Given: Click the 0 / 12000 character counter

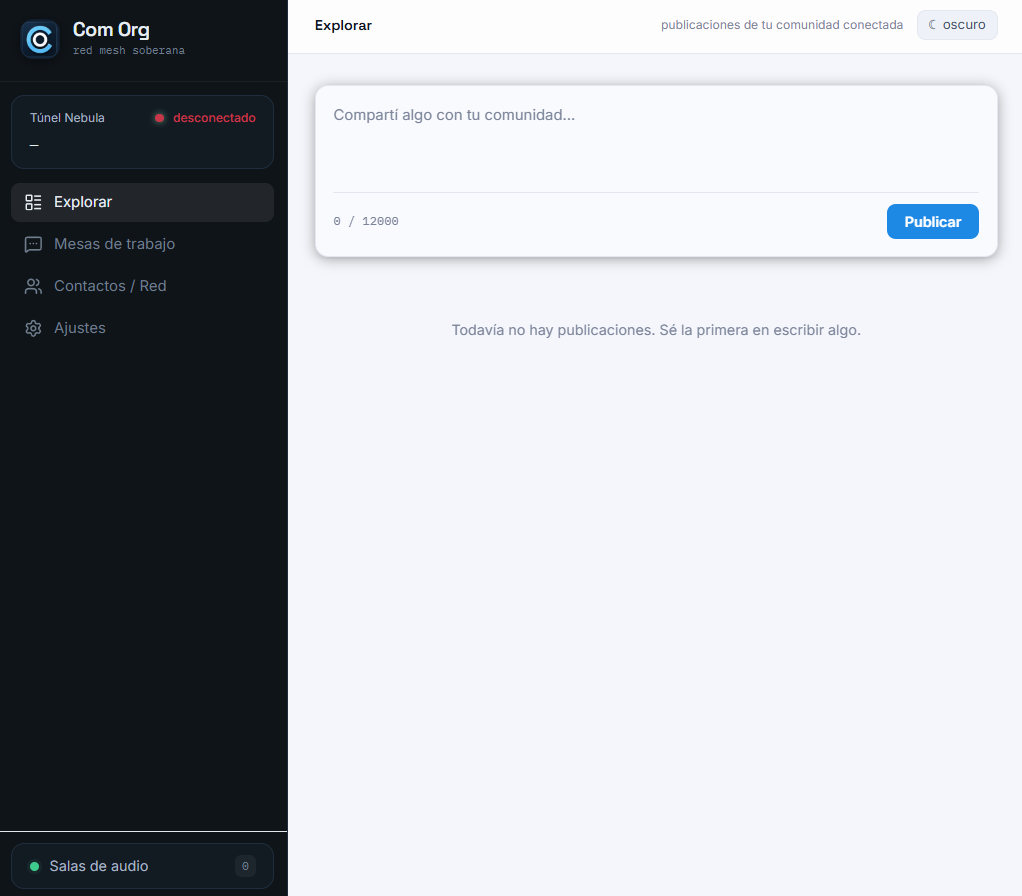Looking at the screenshot, I should [366, 222].
